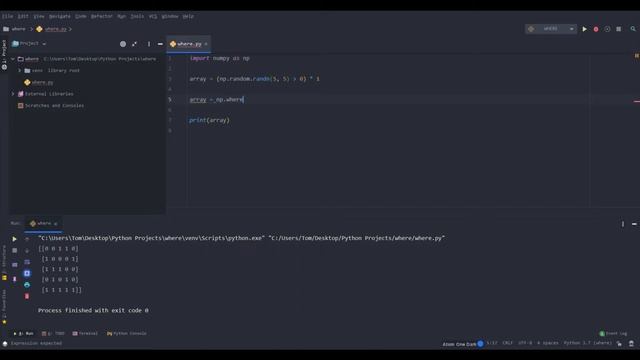Screen dimensions: 640x360
Task: Change the UTF-8 file encoding in status bar
Action: (525, 343)
